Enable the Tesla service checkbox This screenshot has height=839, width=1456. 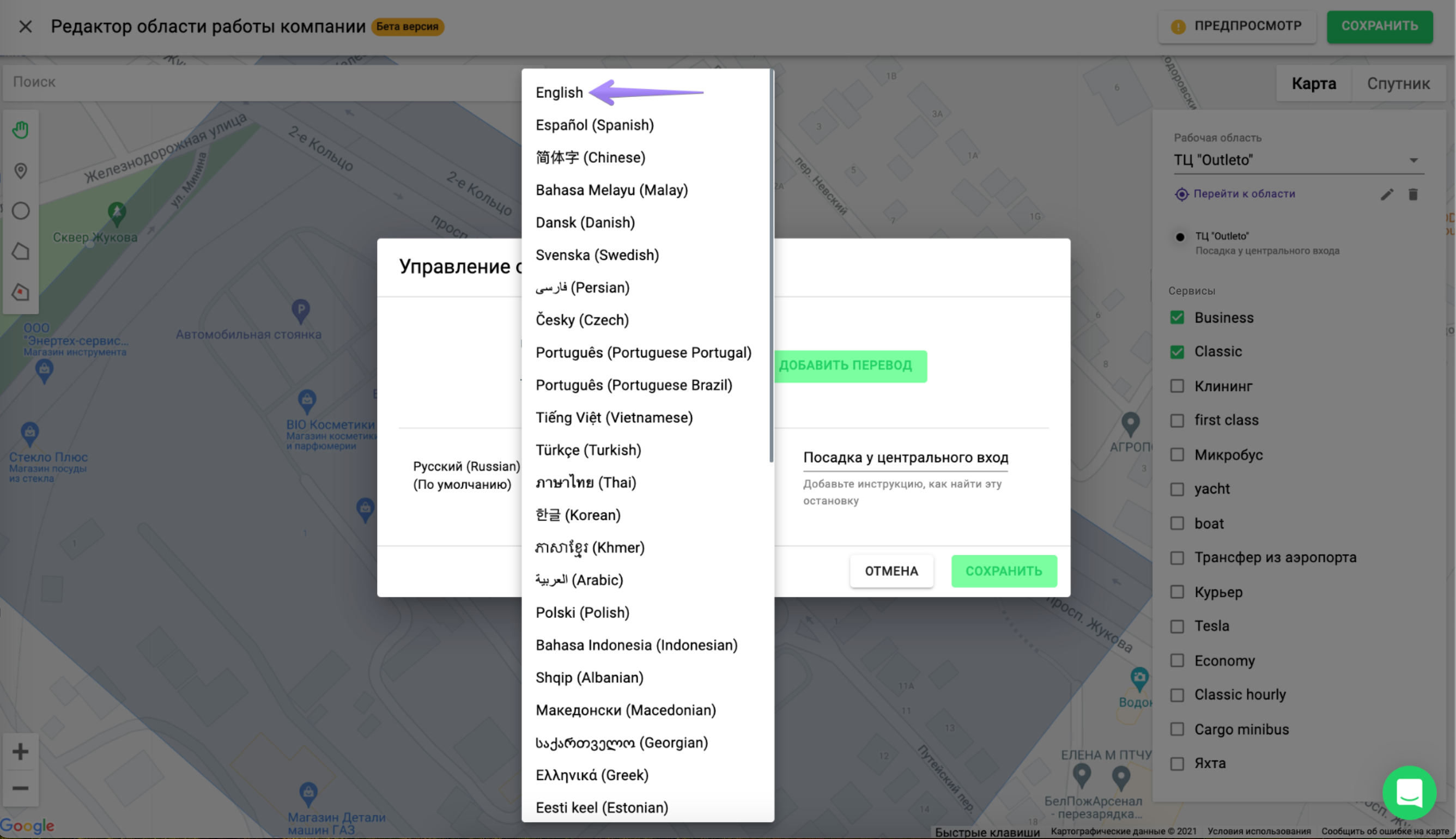pos(1177,627)
